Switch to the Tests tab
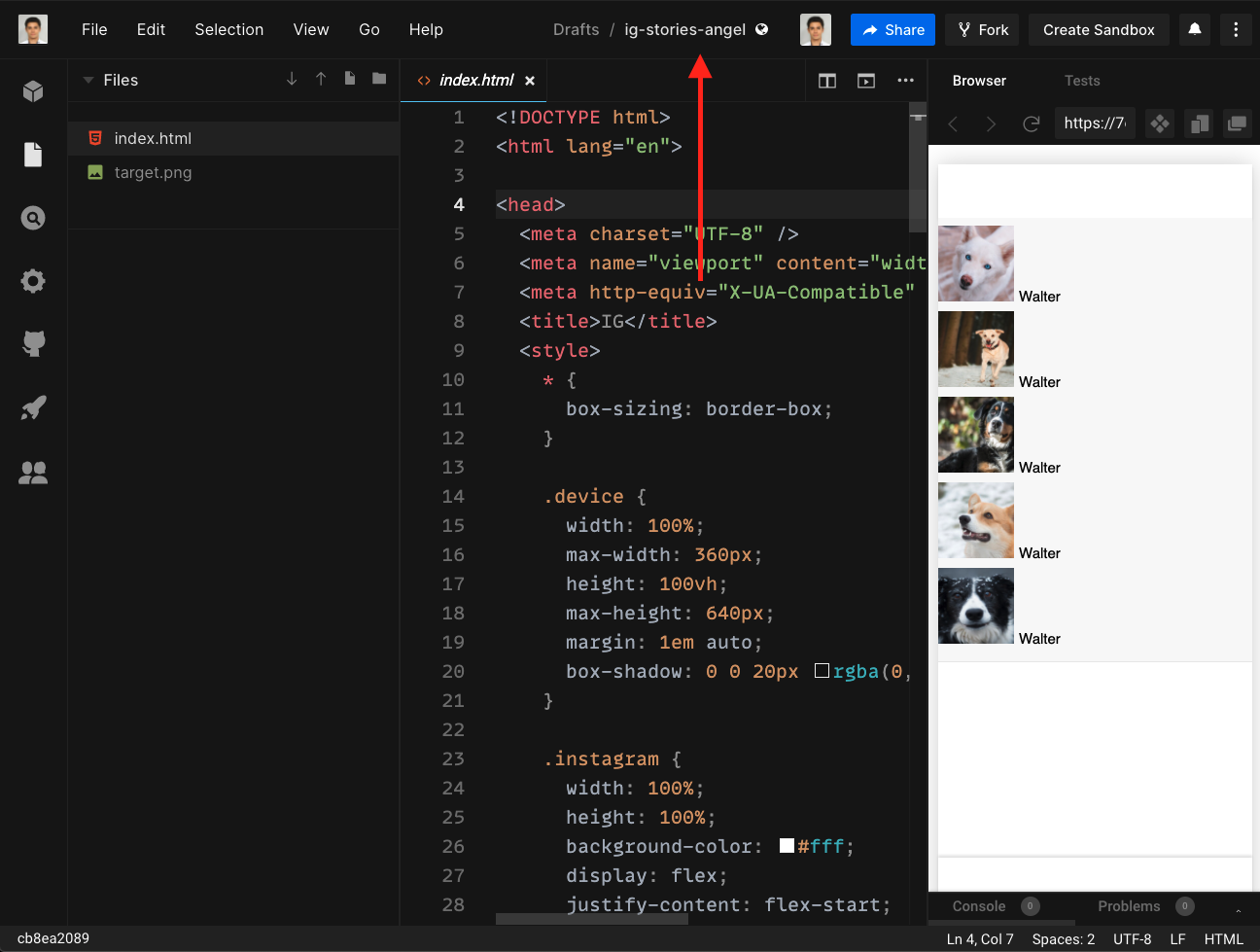Image resolution: width=1260 pixels, height=952 pixels. pyautogui.click(x=1081, y=81)
